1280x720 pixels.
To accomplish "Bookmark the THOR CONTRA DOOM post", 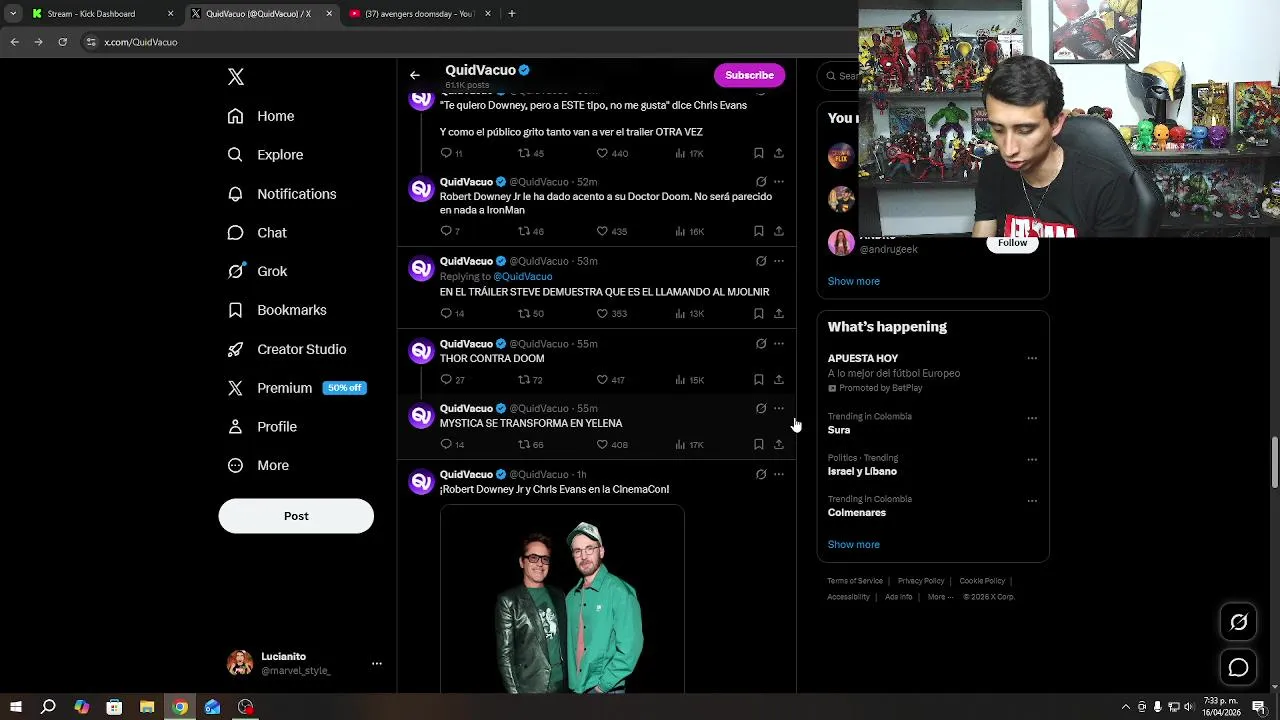I will point(759,380).
